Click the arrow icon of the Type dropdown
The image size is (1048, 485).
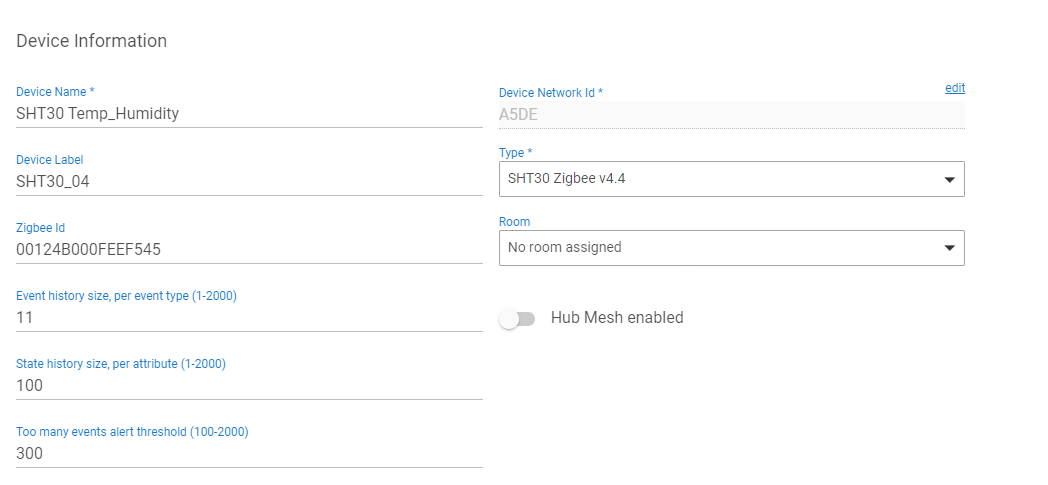(x=949, y=180)
